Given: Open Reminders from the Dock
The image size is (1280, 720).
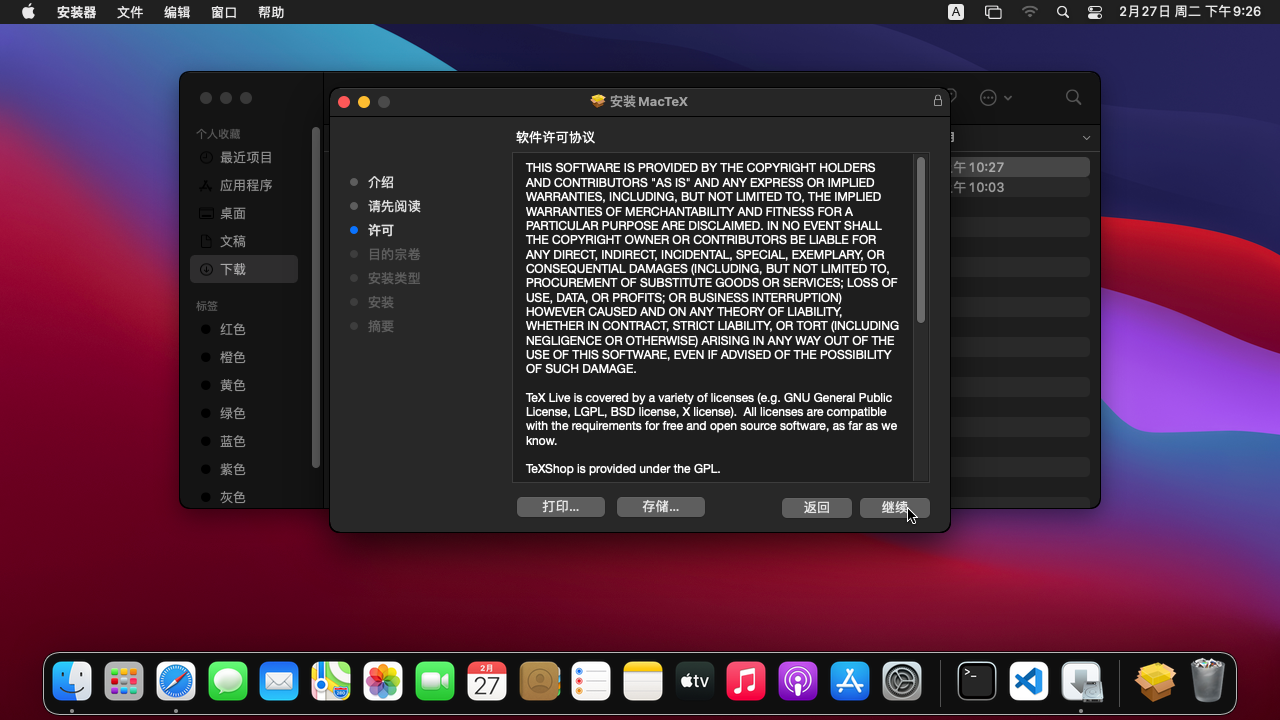Looking at the screenshot, I should (x=591, y=681).
